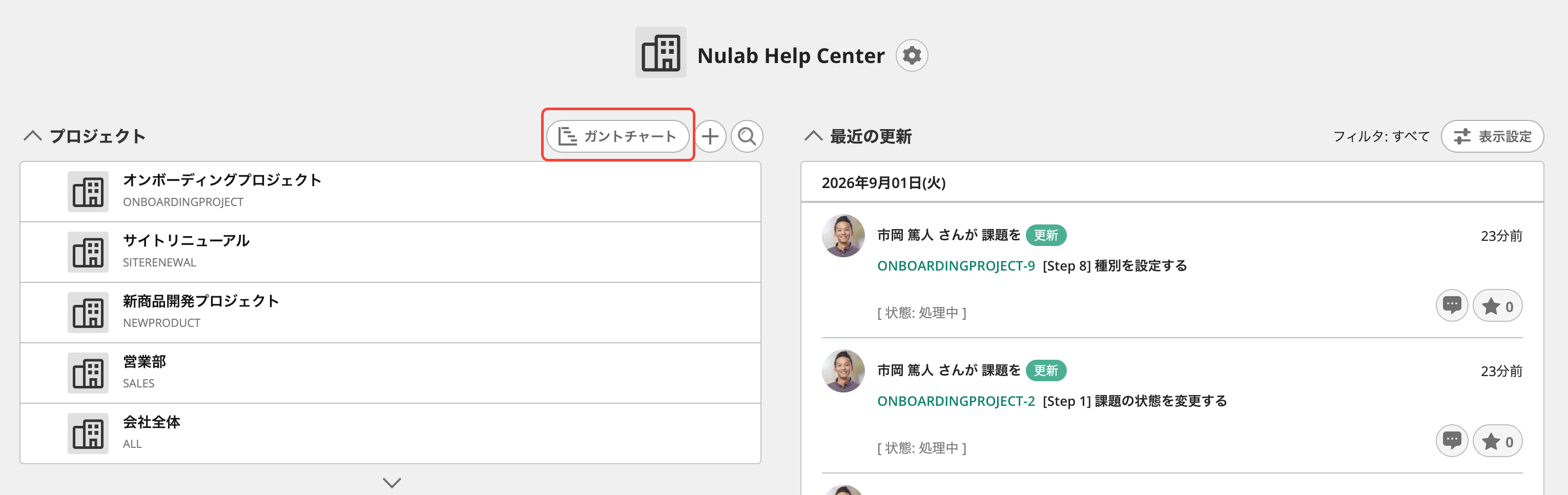Click the avatar beside the ONBOARDINGPROJECT-2 update
Screen dimensions: 1568x495
point(843,371)
